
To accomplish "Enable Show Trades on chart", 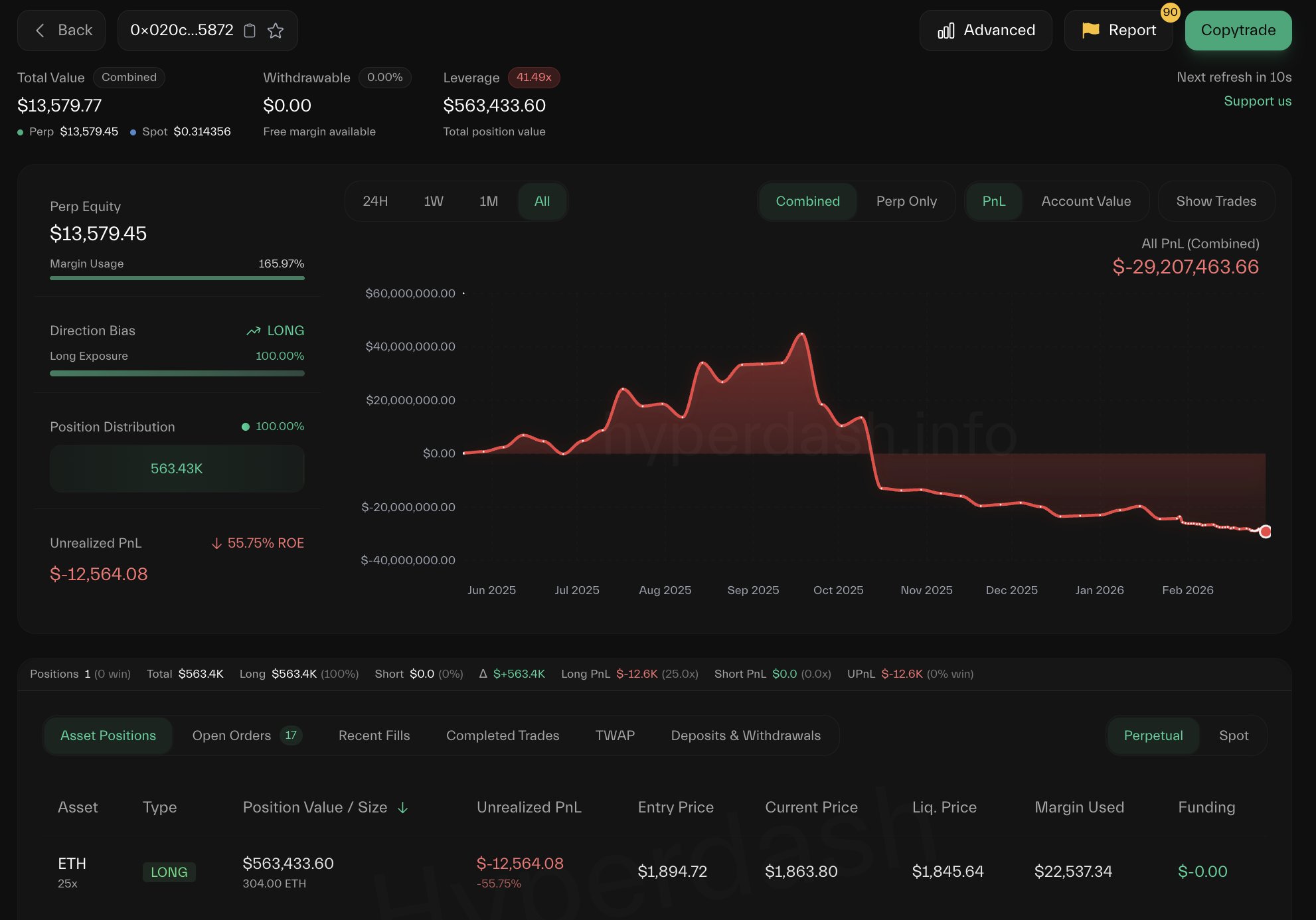I will tap(1216, 201).
